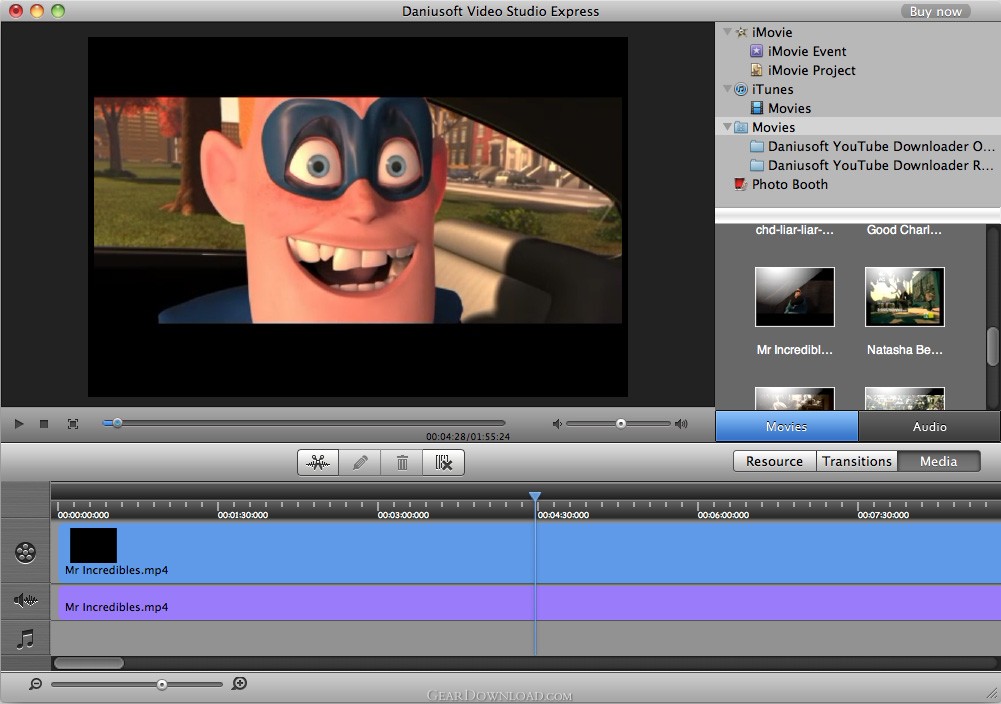This screenshot has width=1001, height=704.
Task: Click the timeline zoom in magnifier
Action: 239,684
